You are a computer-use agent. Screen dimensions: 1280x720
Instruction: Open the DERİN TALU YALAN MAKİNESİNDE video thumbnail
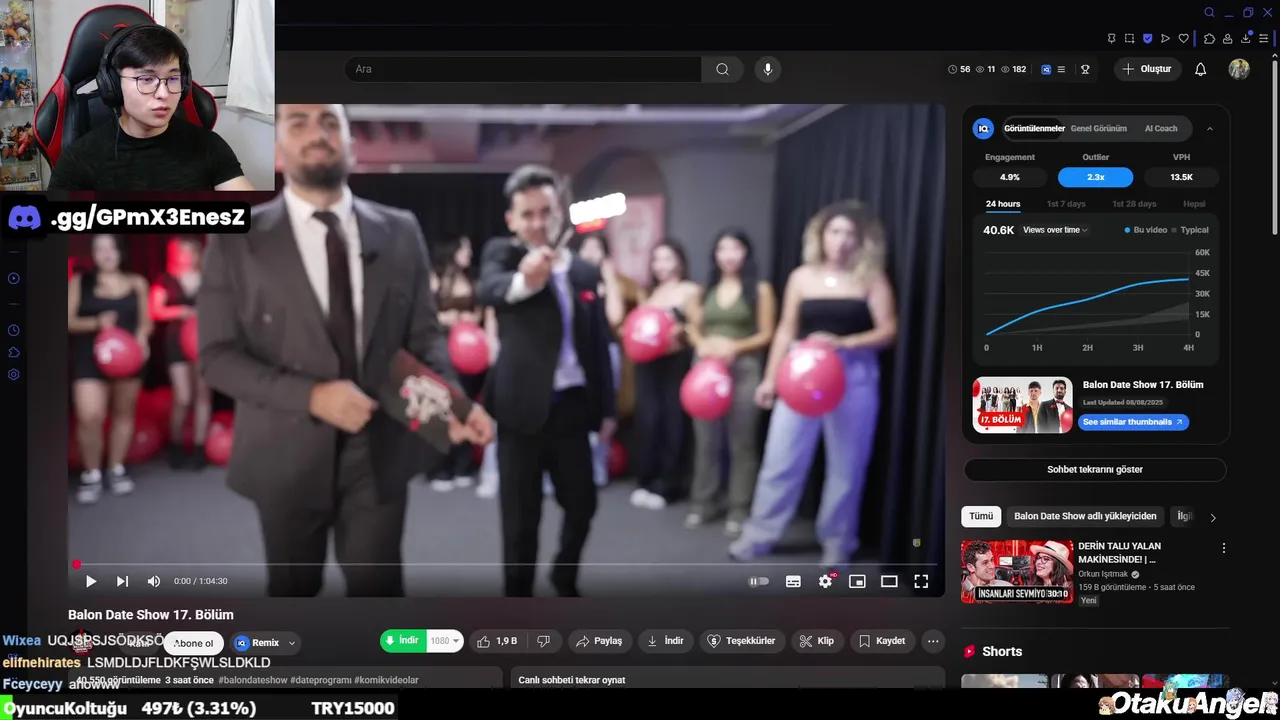1017,571
